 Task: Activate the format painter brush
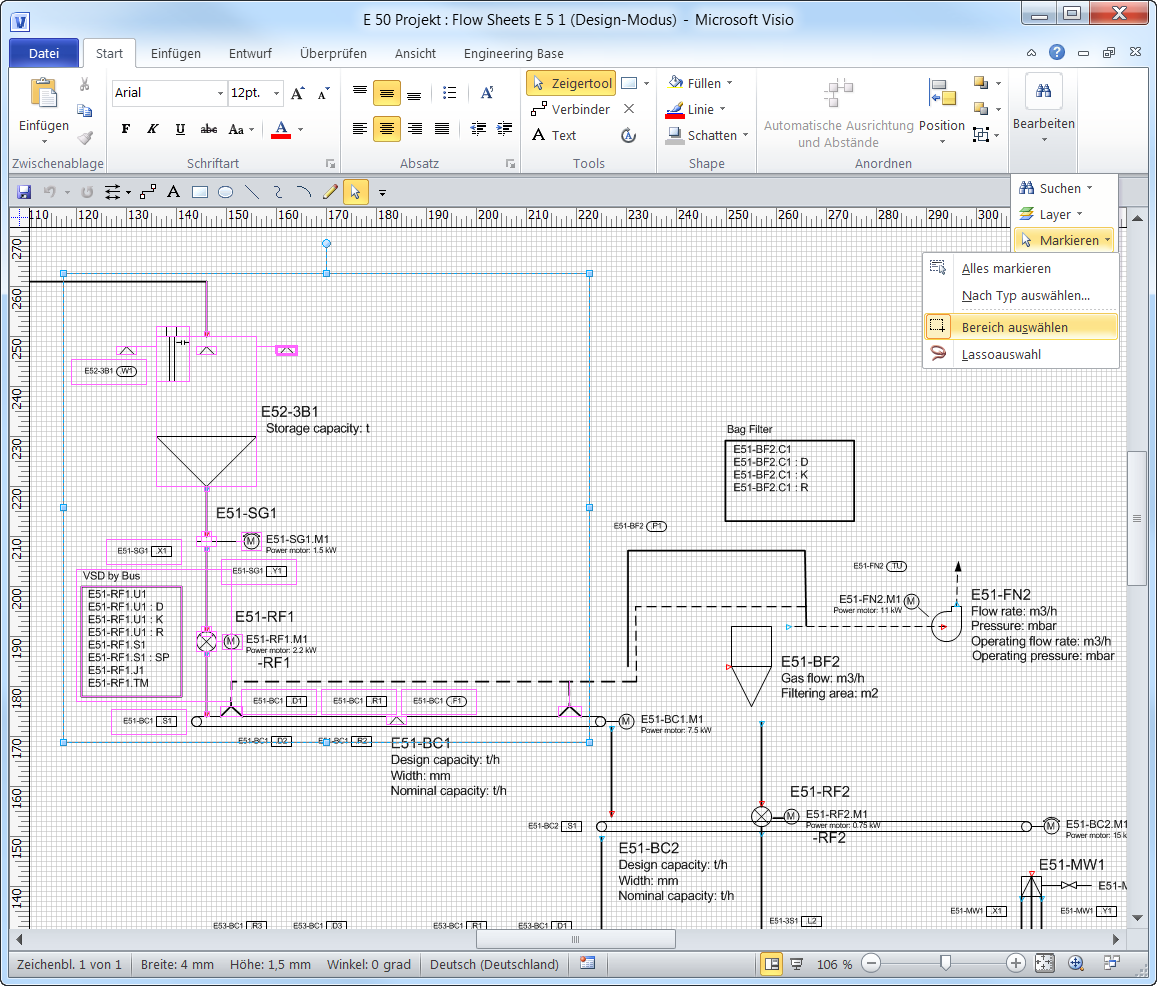pyautogui.click(x=85, y=137)
